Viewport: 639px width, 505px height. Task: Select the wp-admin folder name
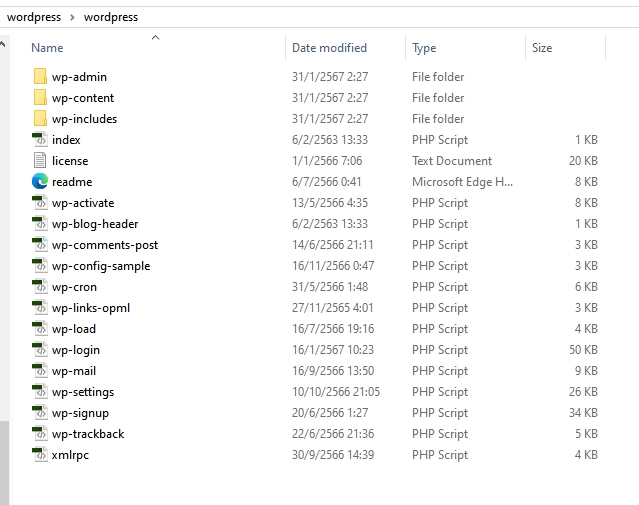pos(79,77)
